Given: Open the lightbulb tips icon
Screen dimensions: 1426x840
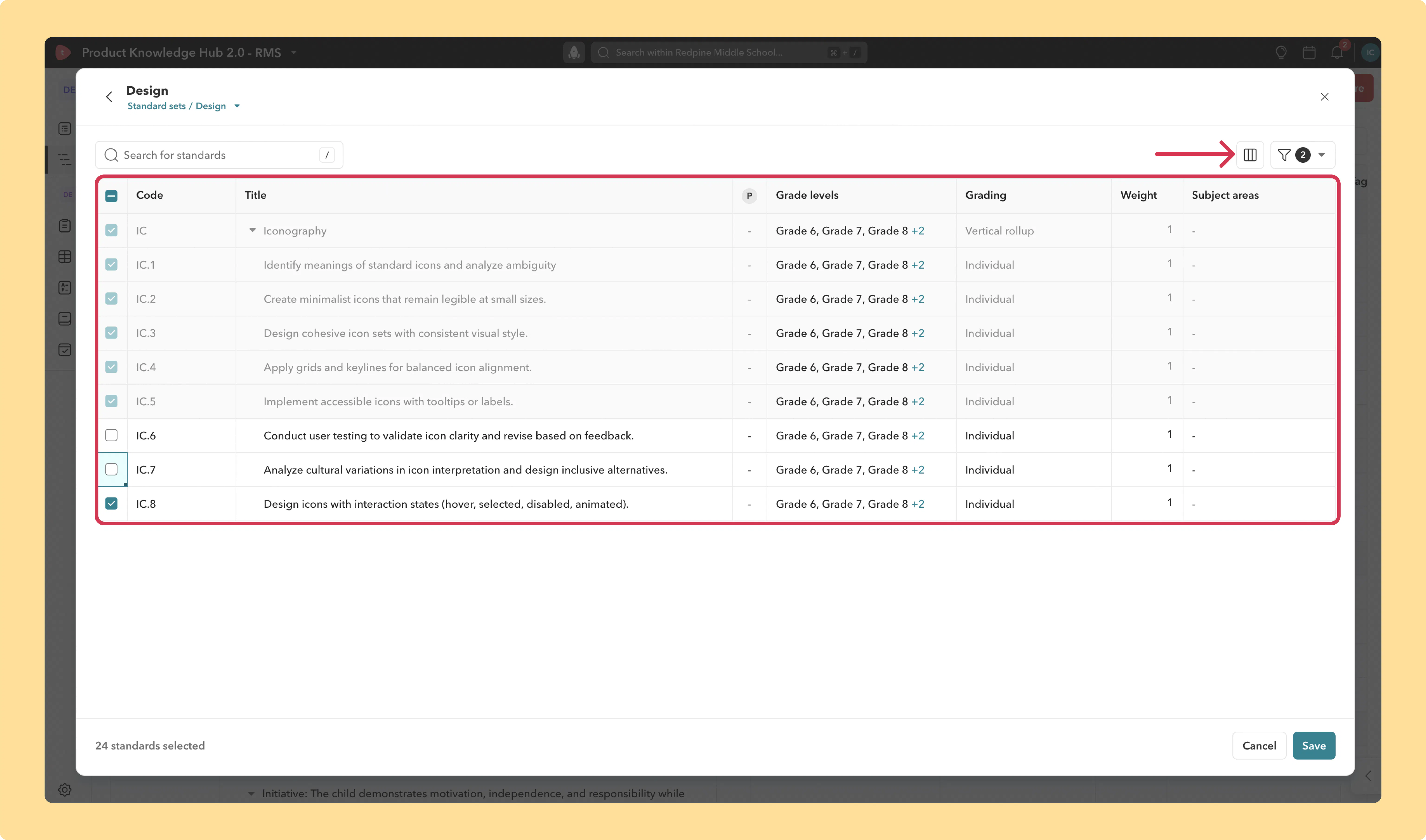Looking at the screenshot, I should (1281, 53).
